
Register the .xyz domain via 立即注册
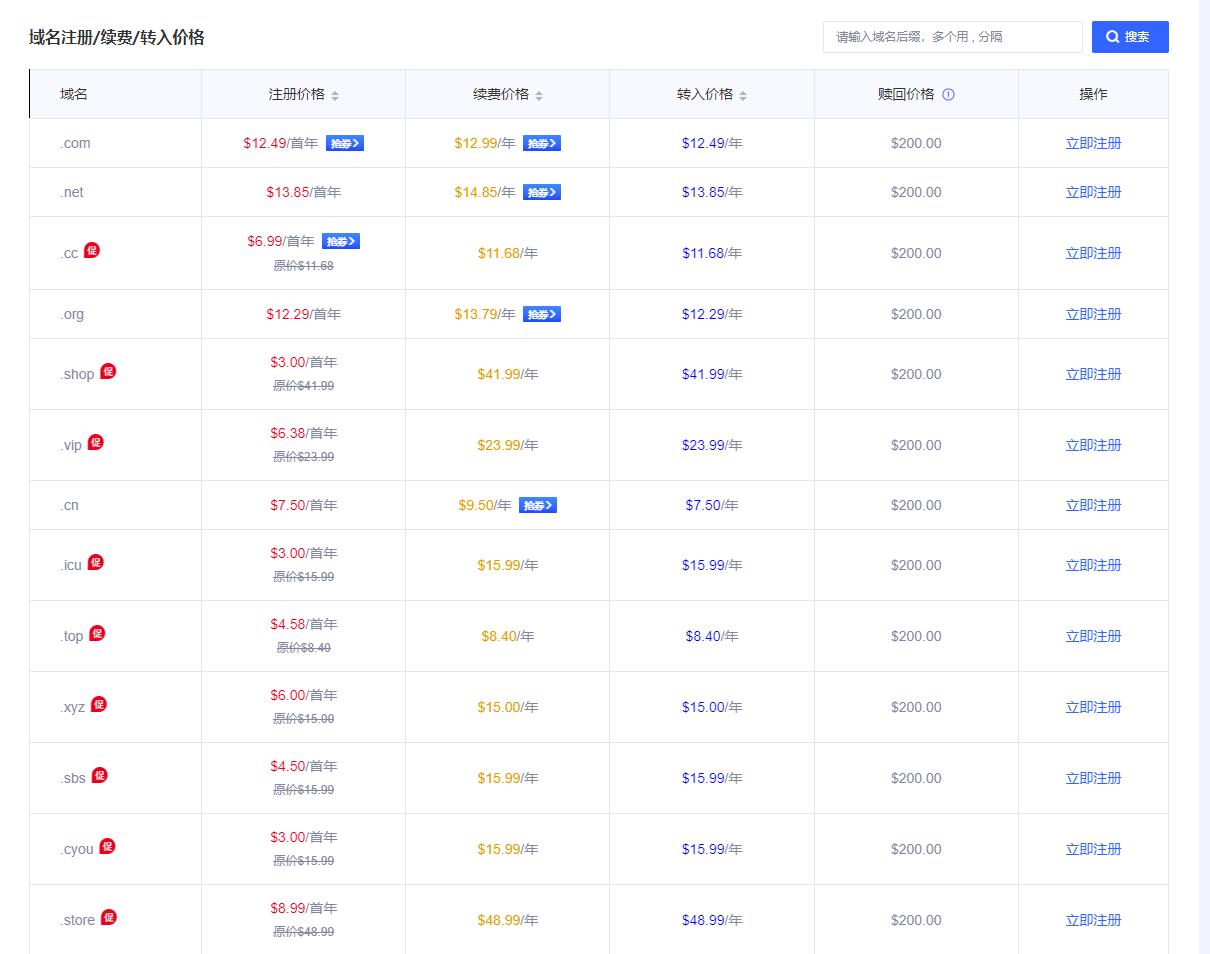click(x=1093, y=708)
